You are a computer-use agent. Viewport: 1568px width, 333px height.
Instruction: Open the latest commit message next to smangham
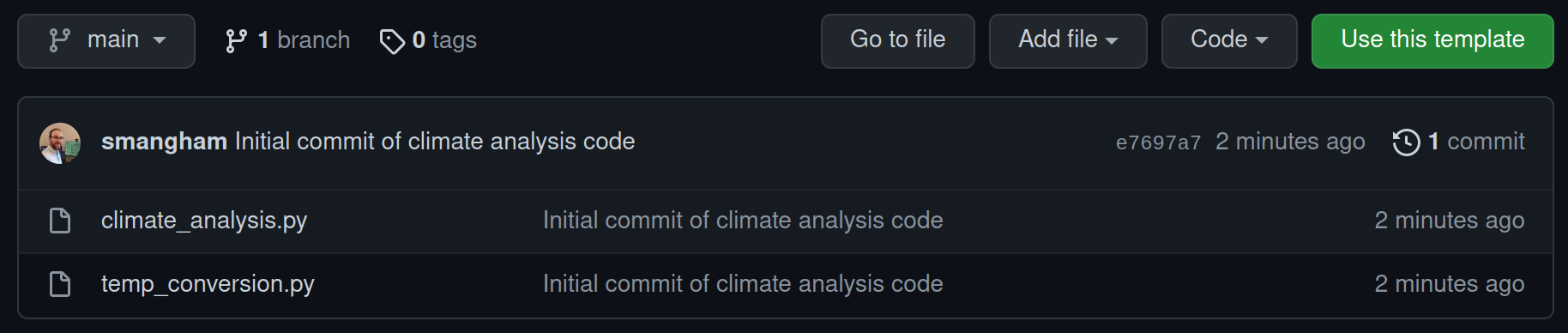(435, 141)
